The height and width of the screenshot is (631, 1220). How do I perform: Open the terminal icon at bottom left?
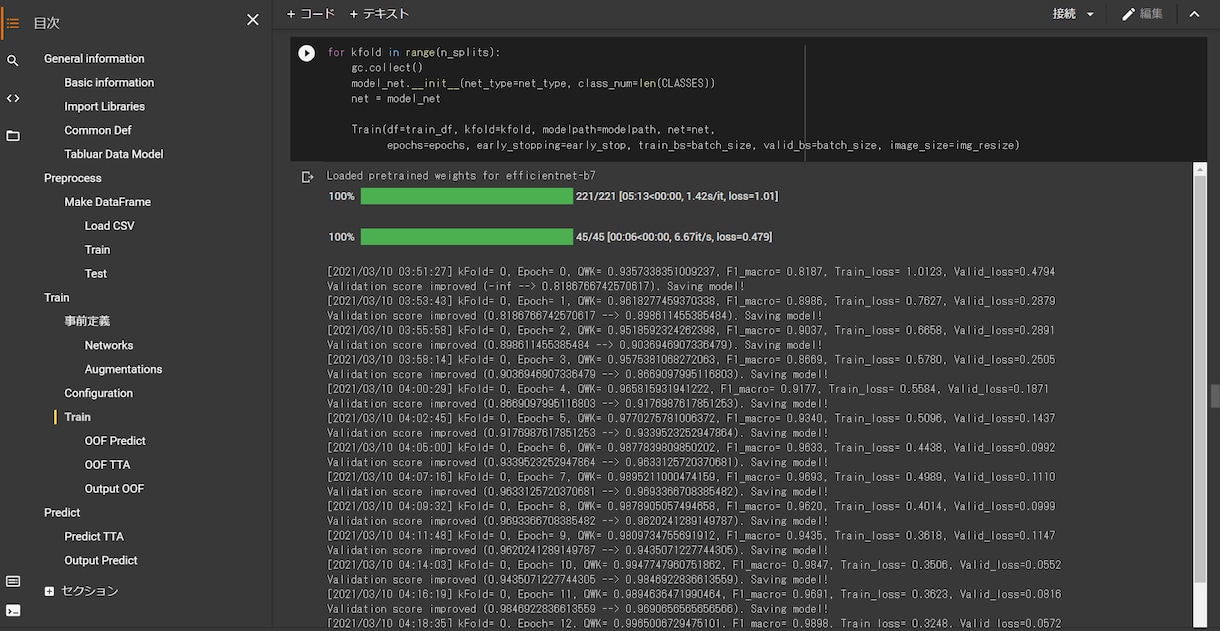click(x=13, y=610)
